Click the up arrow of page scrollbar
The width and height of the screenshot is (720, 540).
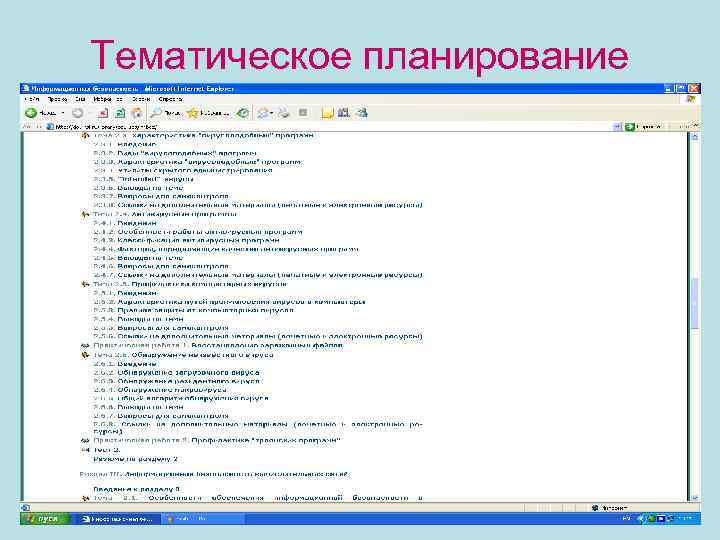pyautogui.click(x=695, y=137)
